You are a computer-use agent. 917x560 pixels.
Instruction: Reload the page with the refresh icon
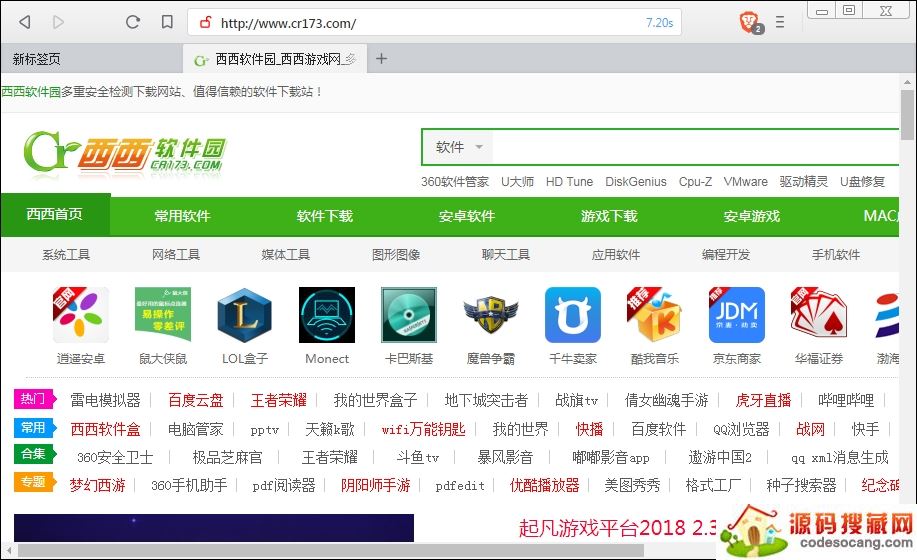point(133,22)
